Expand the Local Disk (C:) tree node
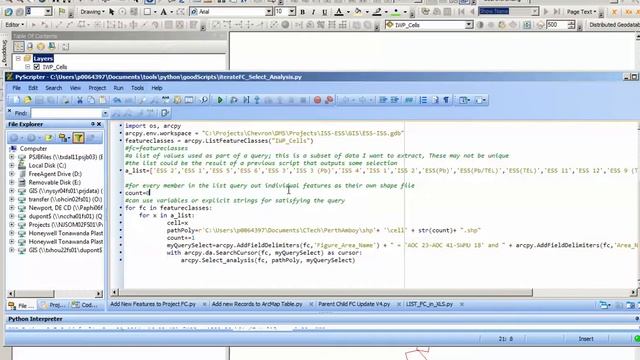Screen dimensions: 640x360 [x=12, y=165]
